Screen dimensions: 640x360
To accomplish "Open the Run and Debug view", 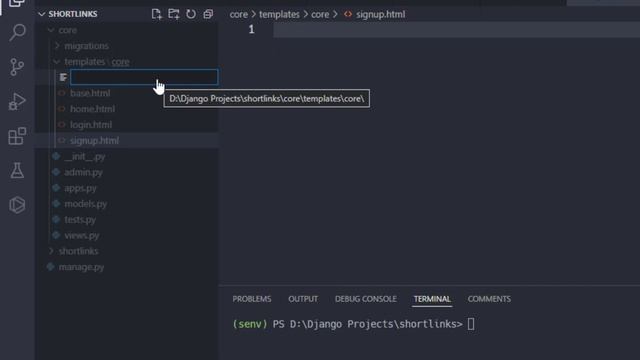I will [x=17, y=101].
